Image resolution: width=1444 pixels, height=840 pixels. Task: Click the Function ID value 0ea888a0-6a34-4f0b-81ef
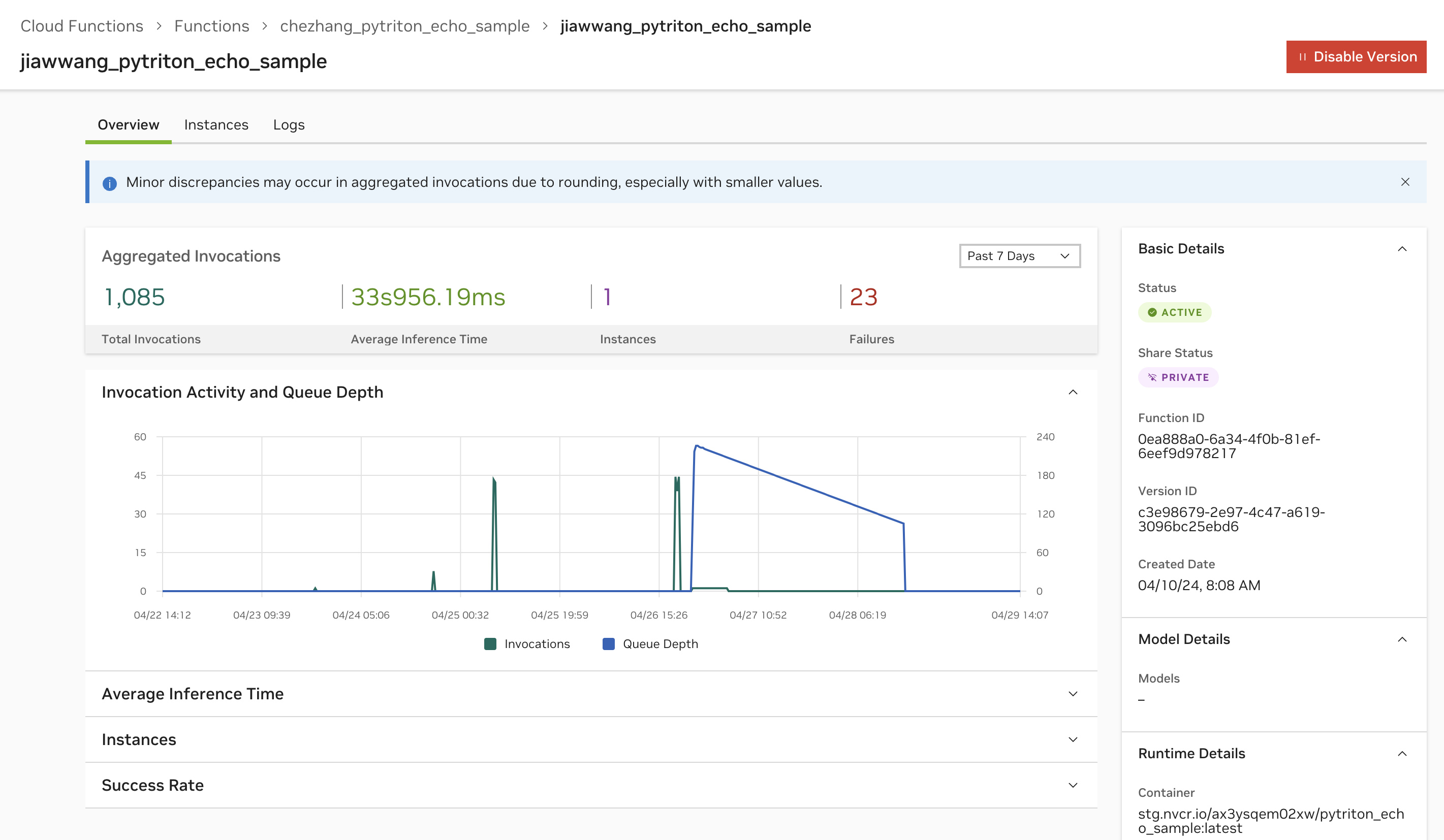point(1229,446)
